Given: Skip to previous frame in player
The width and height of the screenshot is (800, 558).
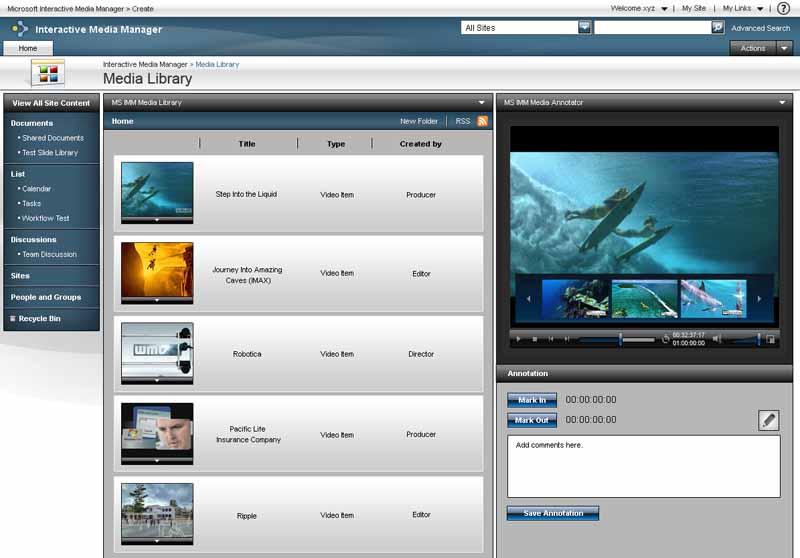Looking at the screenshot, I should (551, 339).
